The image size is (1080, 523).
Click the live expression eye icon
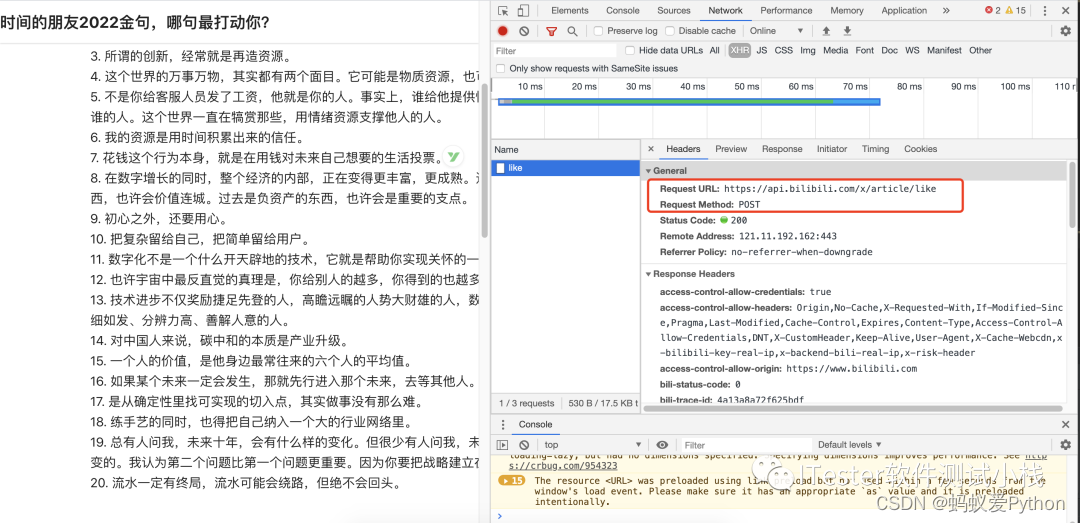[x=662, y=445]
